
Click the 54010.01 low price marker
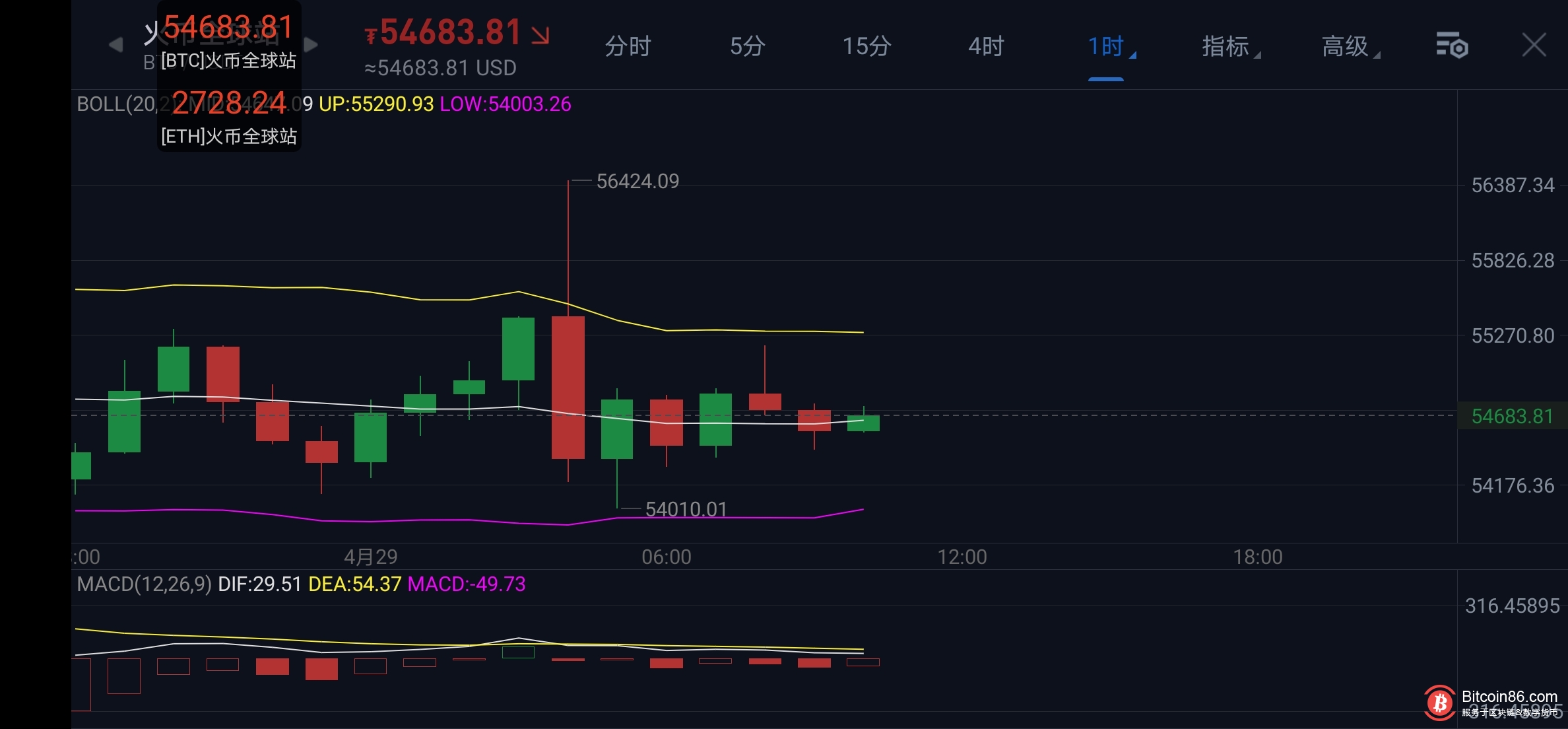(x=686, y=509)
